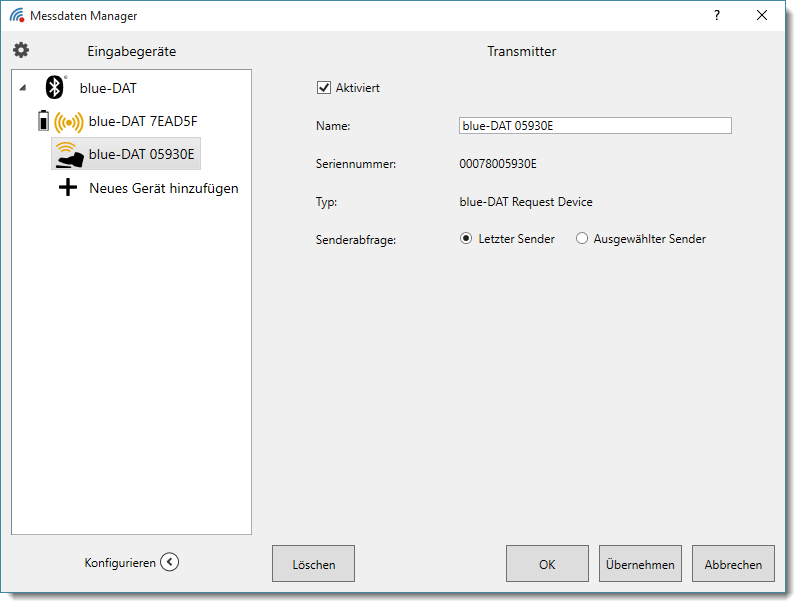Choose the Ausgewählter Sender radio option

tap(582, 239)
